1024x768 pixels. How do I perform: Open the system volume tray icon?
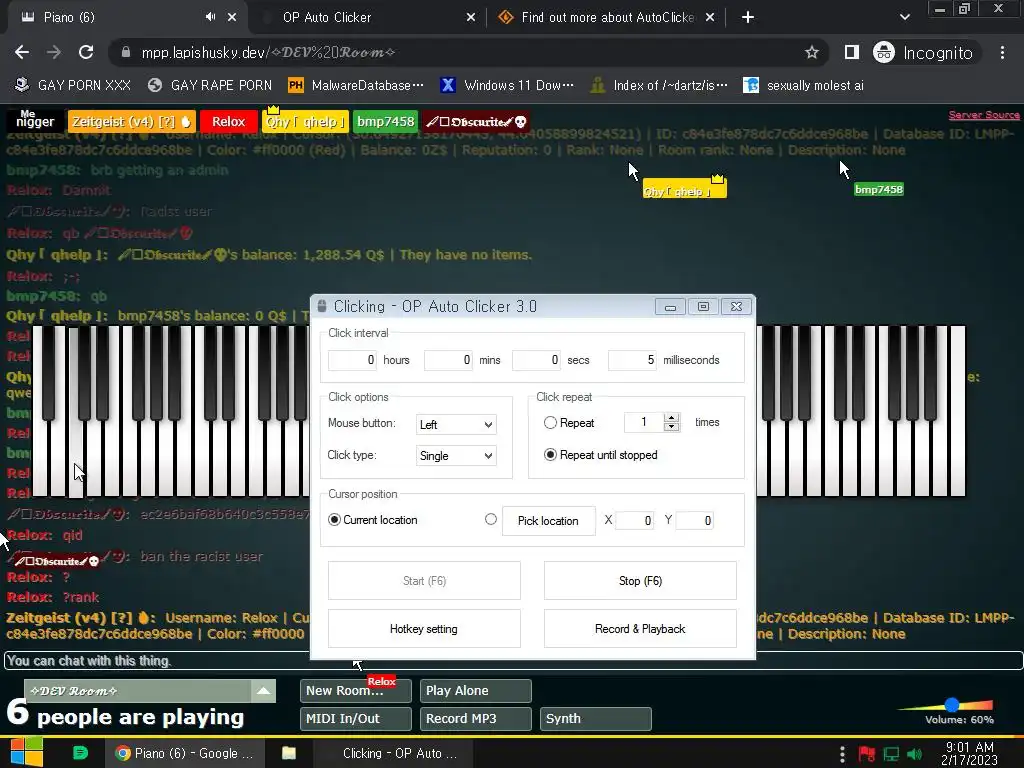coord(914,754)
